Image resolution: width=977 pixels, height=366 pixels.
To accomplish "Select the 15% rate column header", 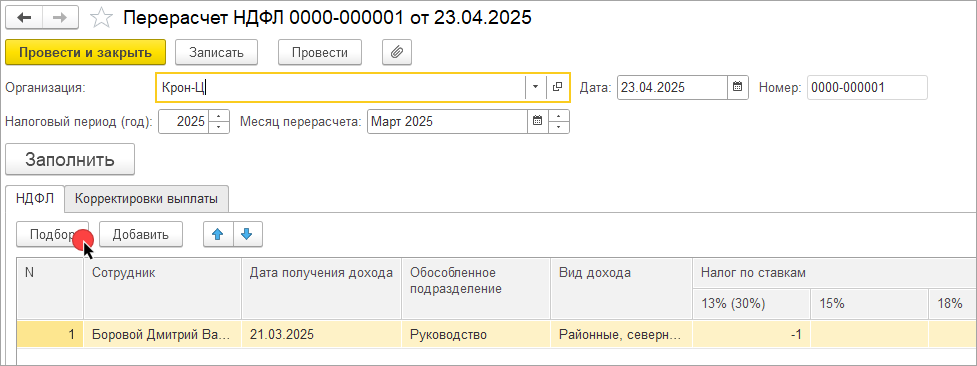I will pos(870,304).
